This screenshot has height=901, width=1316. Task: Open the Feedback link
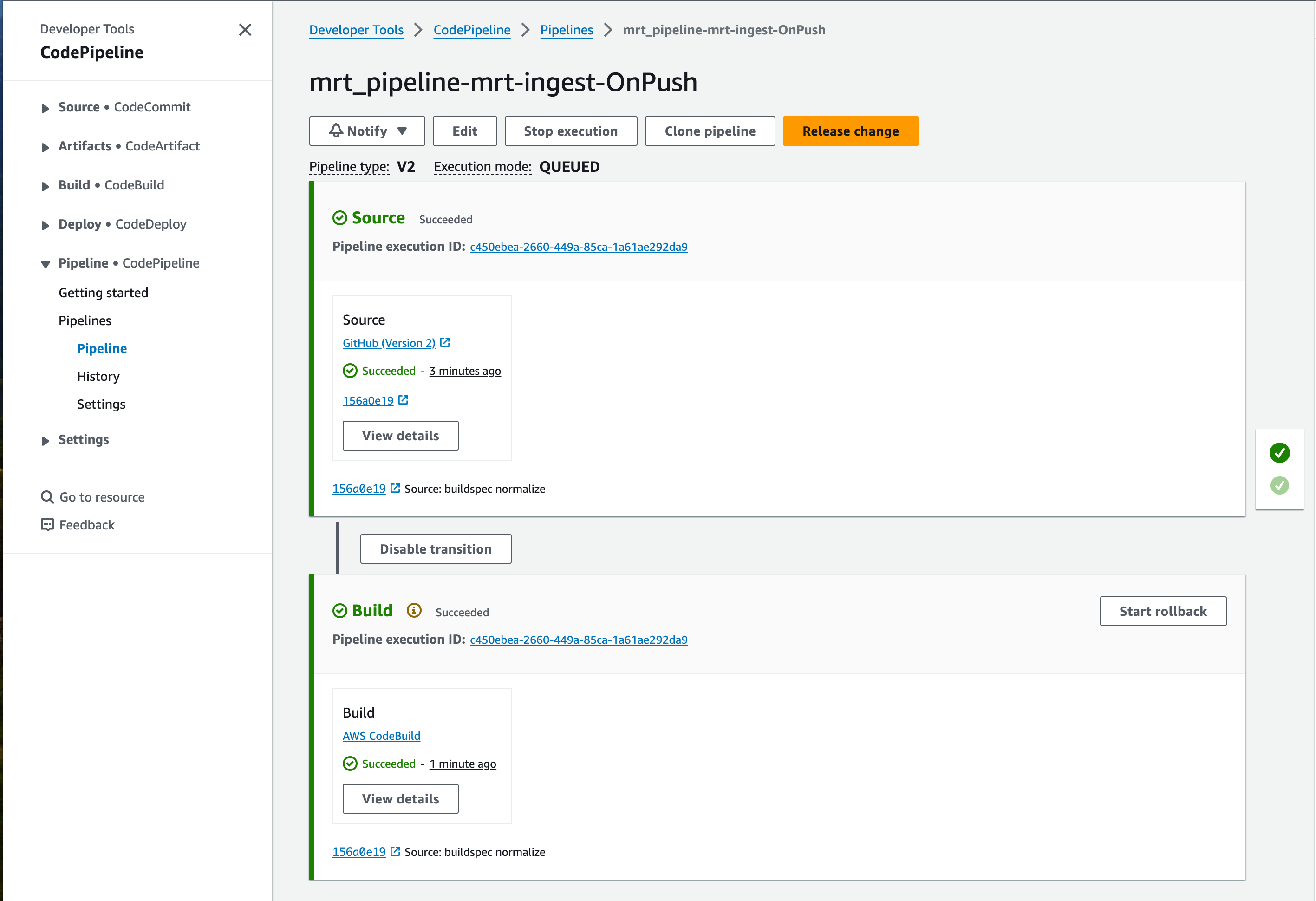(x=87, y=525)
